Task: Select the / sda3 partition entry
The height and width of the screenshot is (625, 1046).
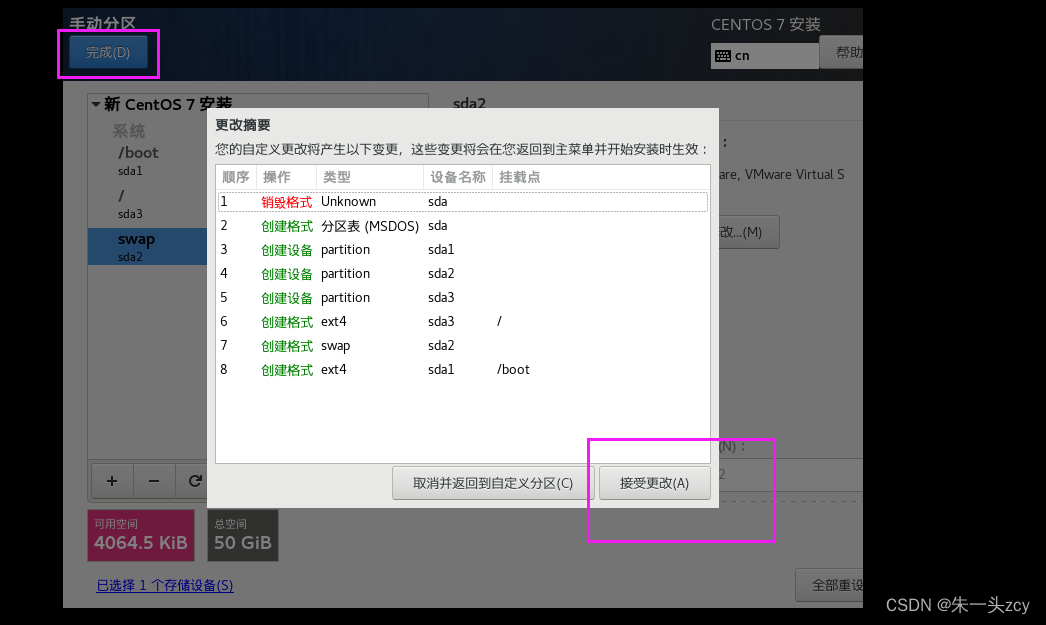Action: [147, 204]
